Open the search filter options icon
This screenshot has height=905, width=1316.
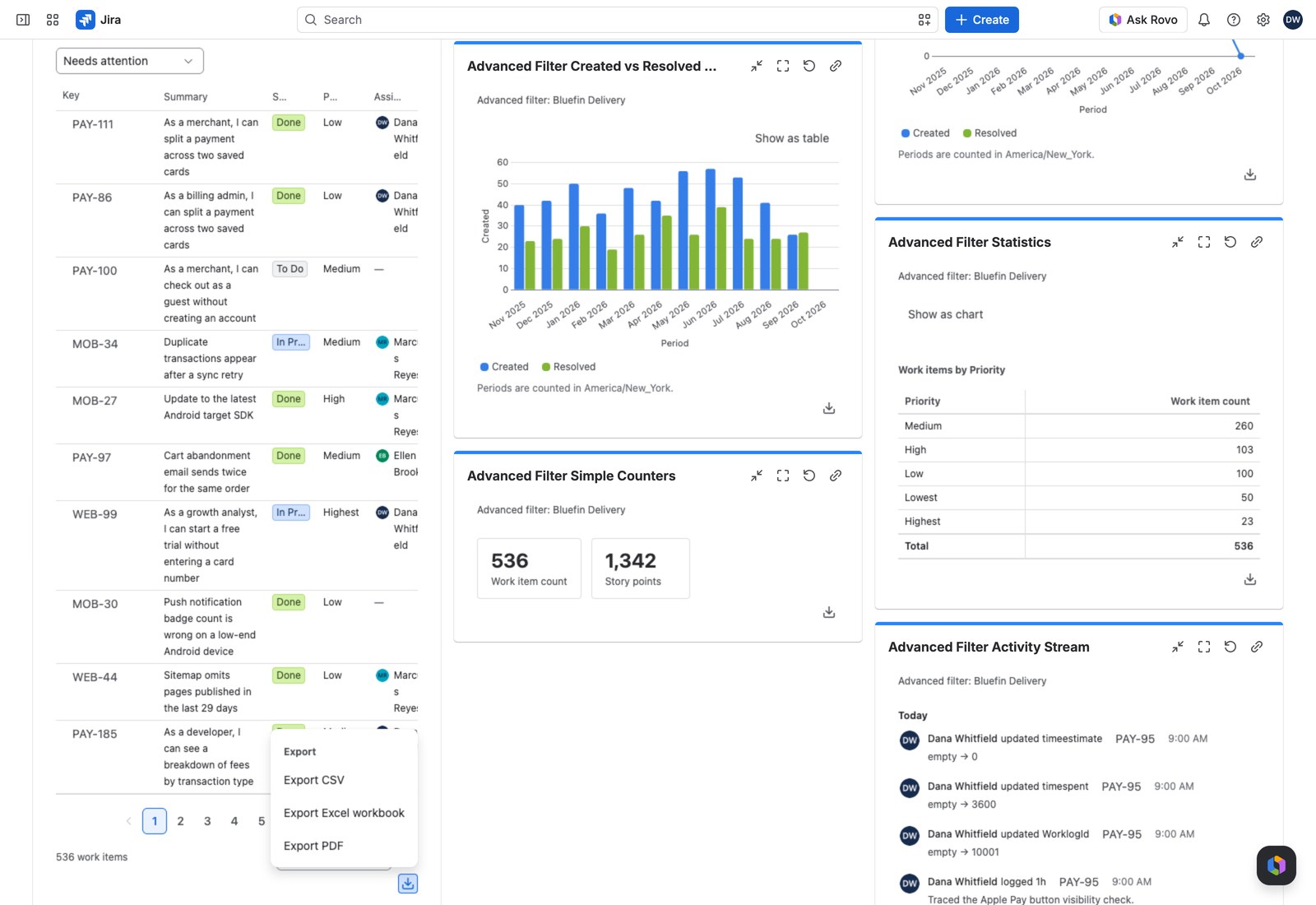(924, 20)
